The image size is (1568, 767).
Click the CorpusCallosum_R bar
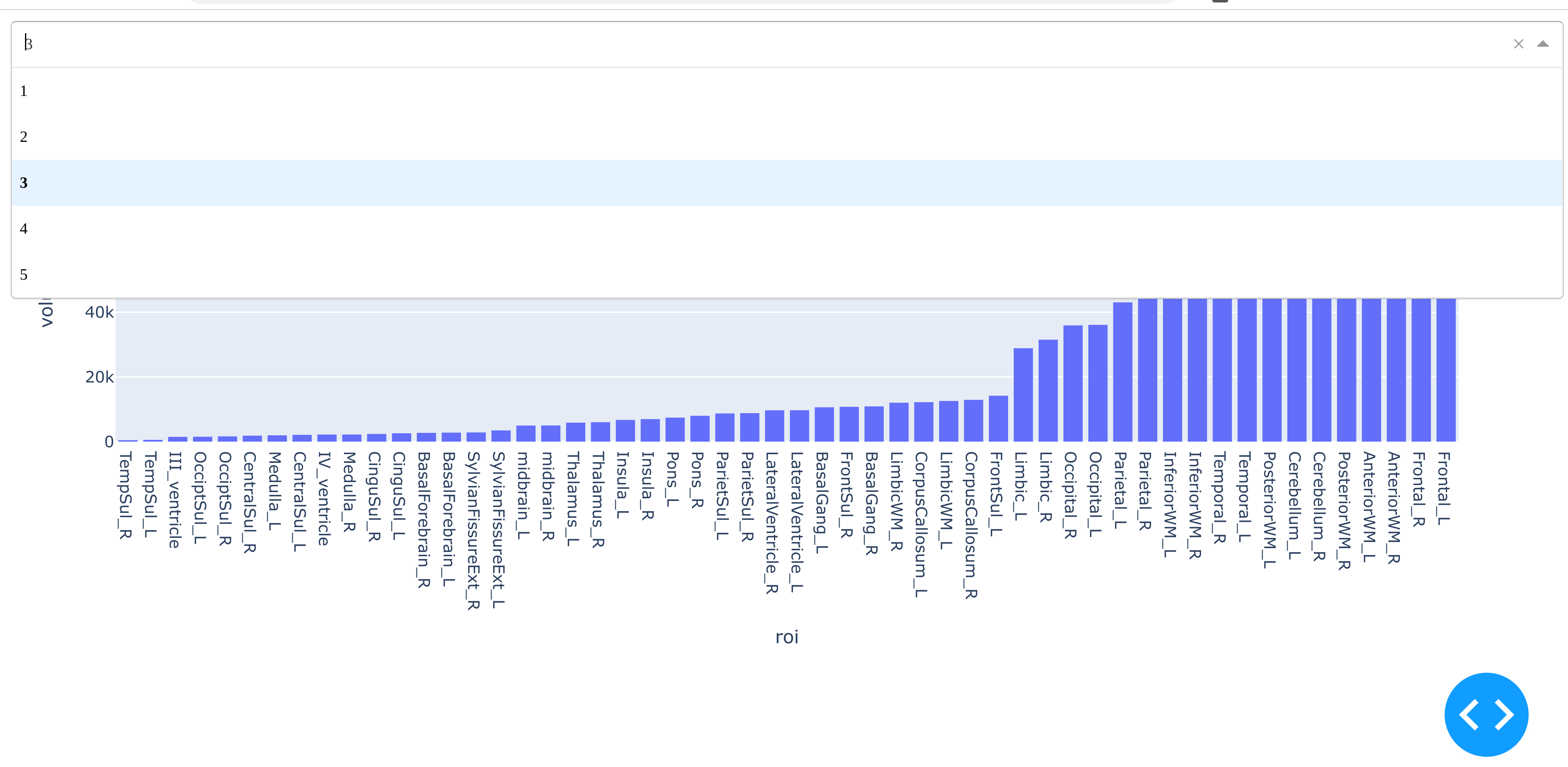pos(973,421)
